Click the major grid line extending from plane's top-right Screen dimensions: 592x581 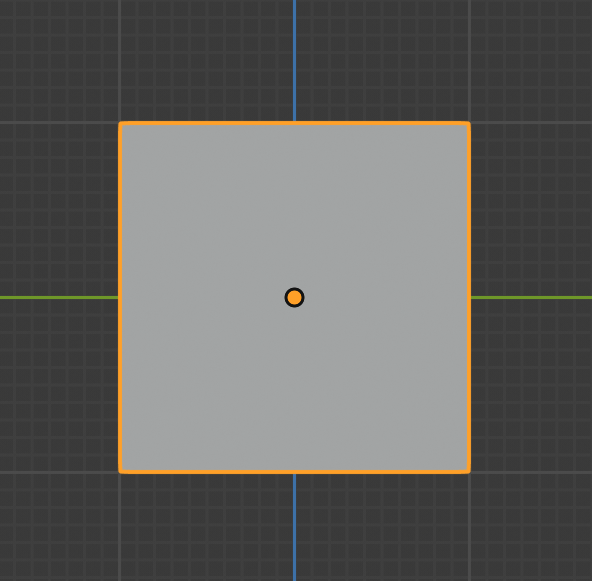[x=532, y=123]
